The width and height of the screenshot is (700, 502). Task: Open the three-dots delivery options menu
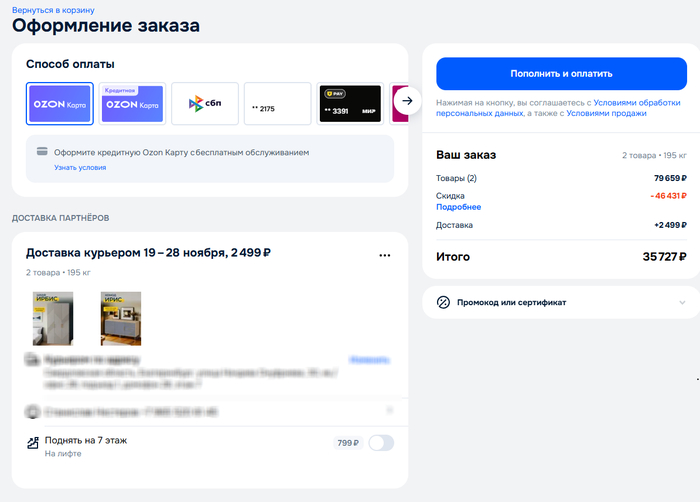click(385, 255)
